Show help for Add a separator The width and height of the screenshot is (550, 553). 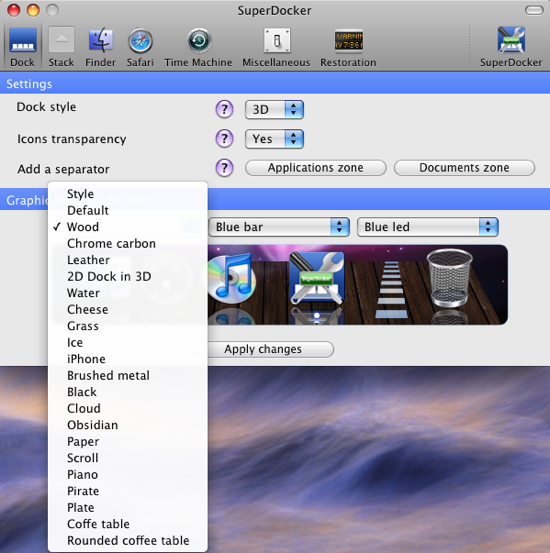[224, 168]
